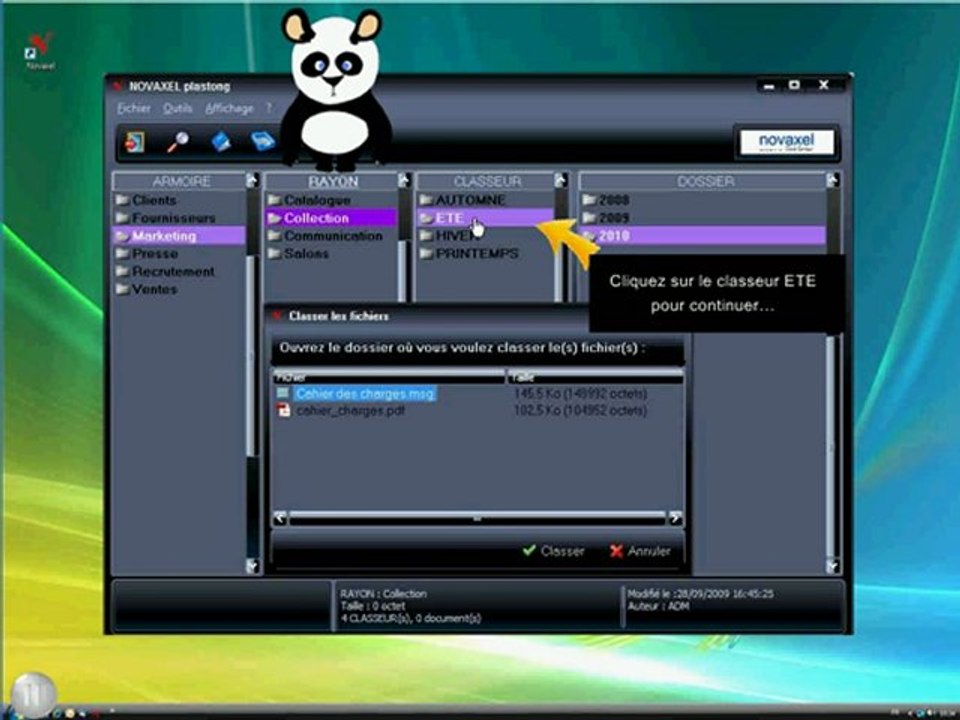Viewport: 960px width, 720px height.
Task: Click the RAYON column header
Action: pyautogui.click(x=332, y=181)
